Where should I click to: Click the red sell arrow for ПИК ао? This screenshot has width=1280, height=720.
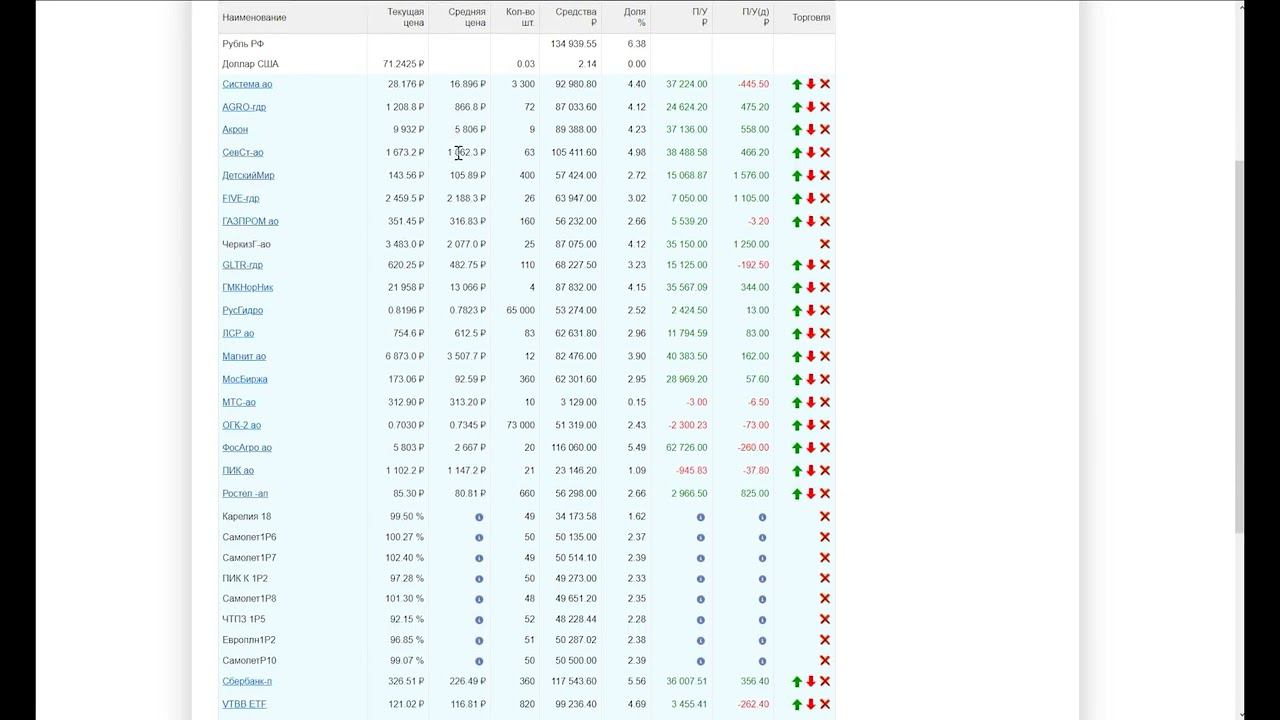[811, 471]
